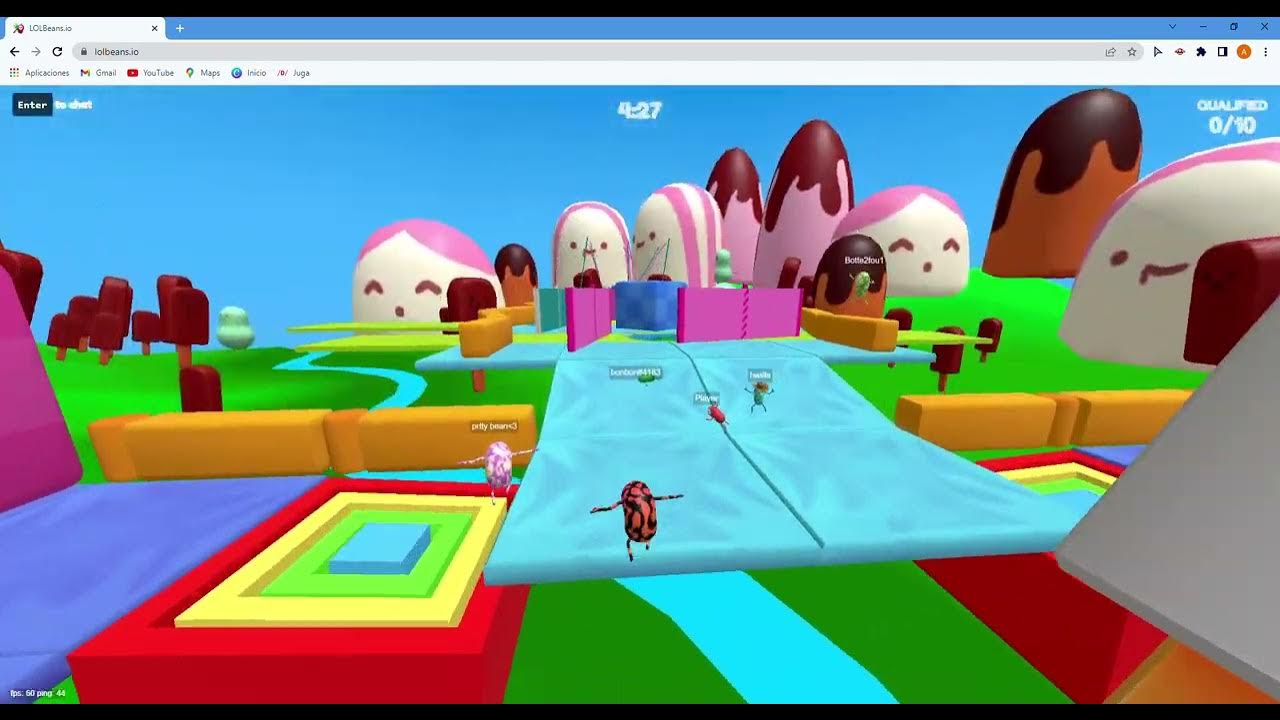
Task: Click the 4:27 countdown timer
Action: (x=640, y=110)
